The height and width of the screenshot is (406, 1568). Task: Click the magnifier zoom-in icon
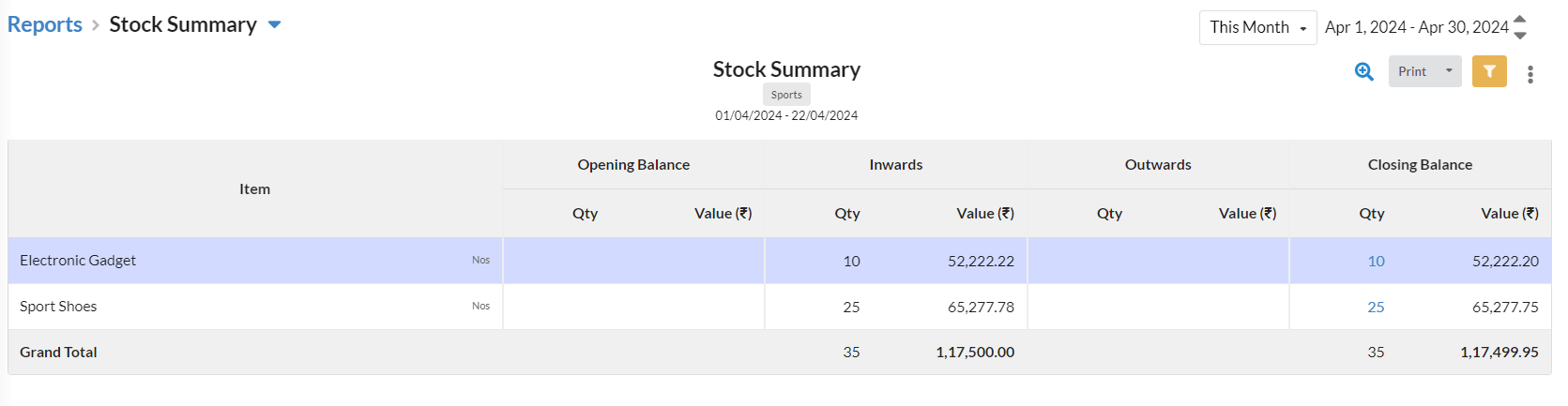click(1364, 71)
